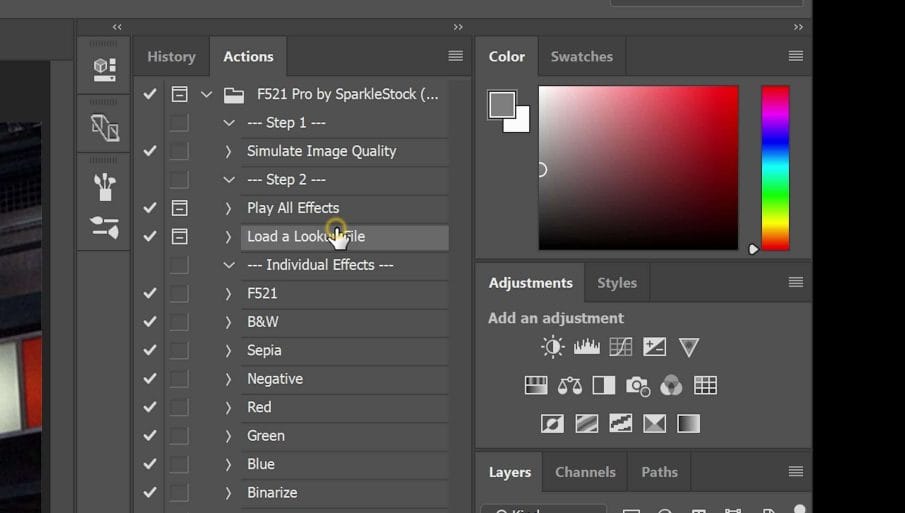The image size is (905, 513).
Task: Add a Photo Filter adjustment
Action: tap(637, 386)
